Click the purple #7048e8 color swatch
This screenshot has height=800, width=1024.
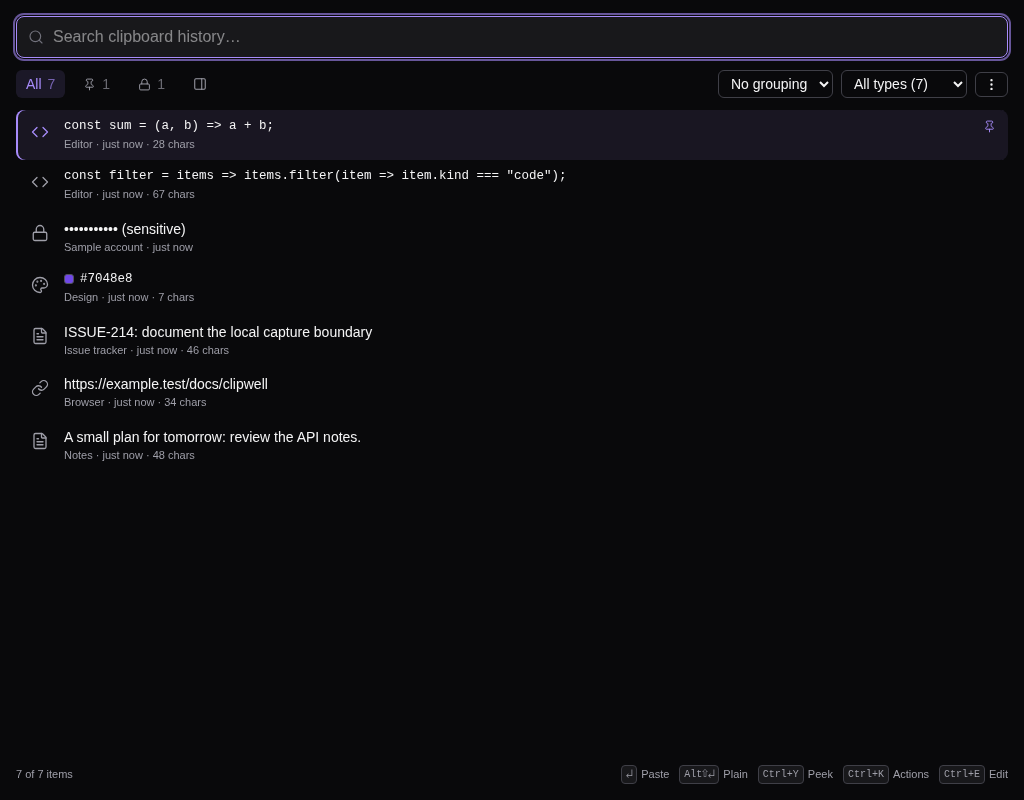tap(69, 279)
